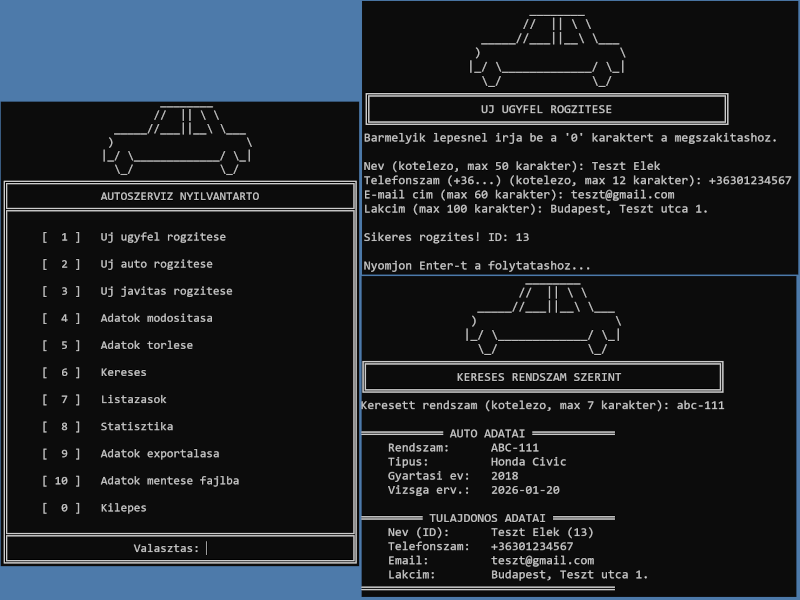Select menu option 2 Uj auto rogzitese
The height and width of the screenshot is (600, 800).
click(155, 265)
